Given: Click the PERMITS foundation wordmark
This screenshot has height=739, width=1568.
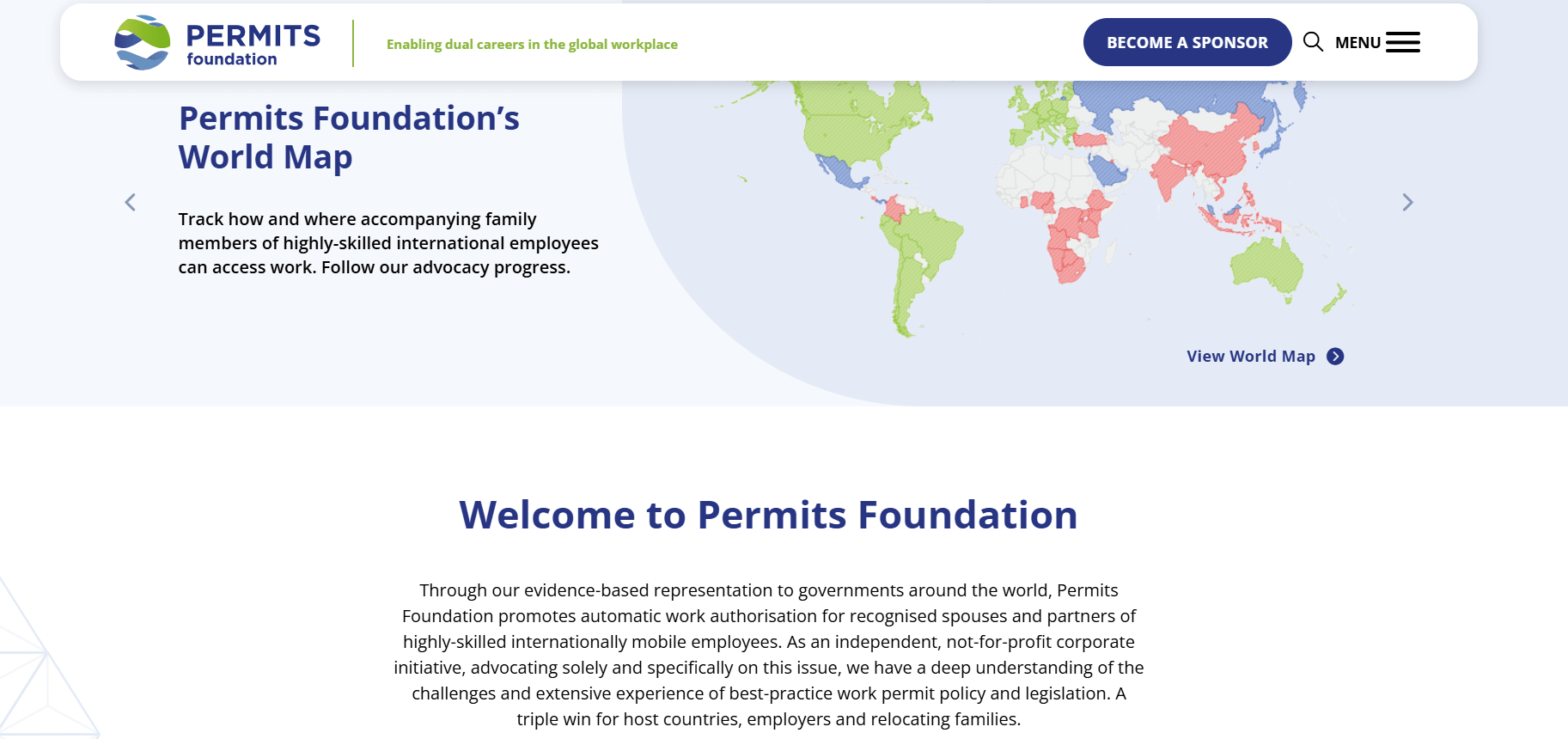Looking at the screenshot, I should coord(253,44).
